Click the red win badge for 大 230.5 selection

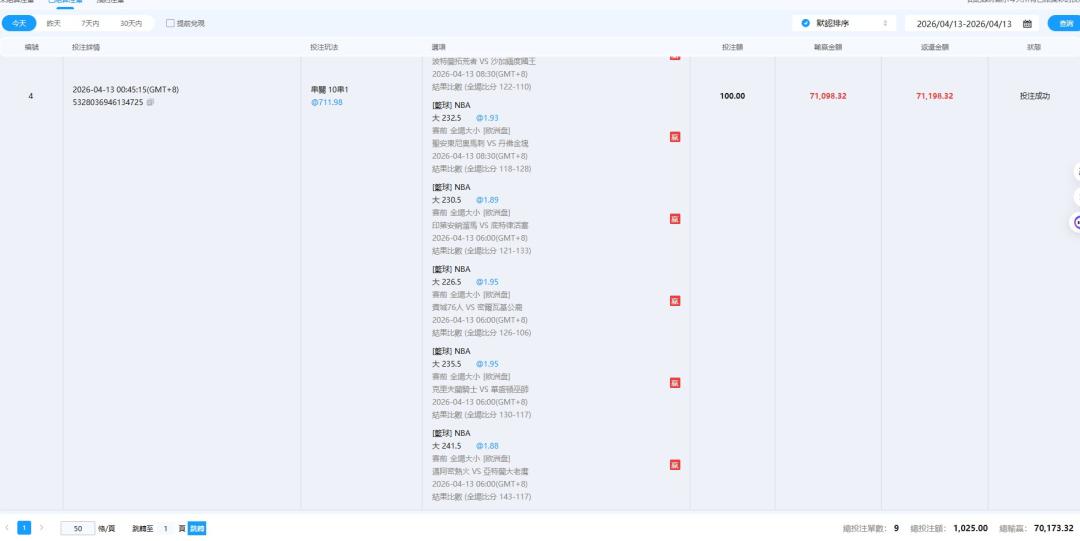click(x=675, y=219)
